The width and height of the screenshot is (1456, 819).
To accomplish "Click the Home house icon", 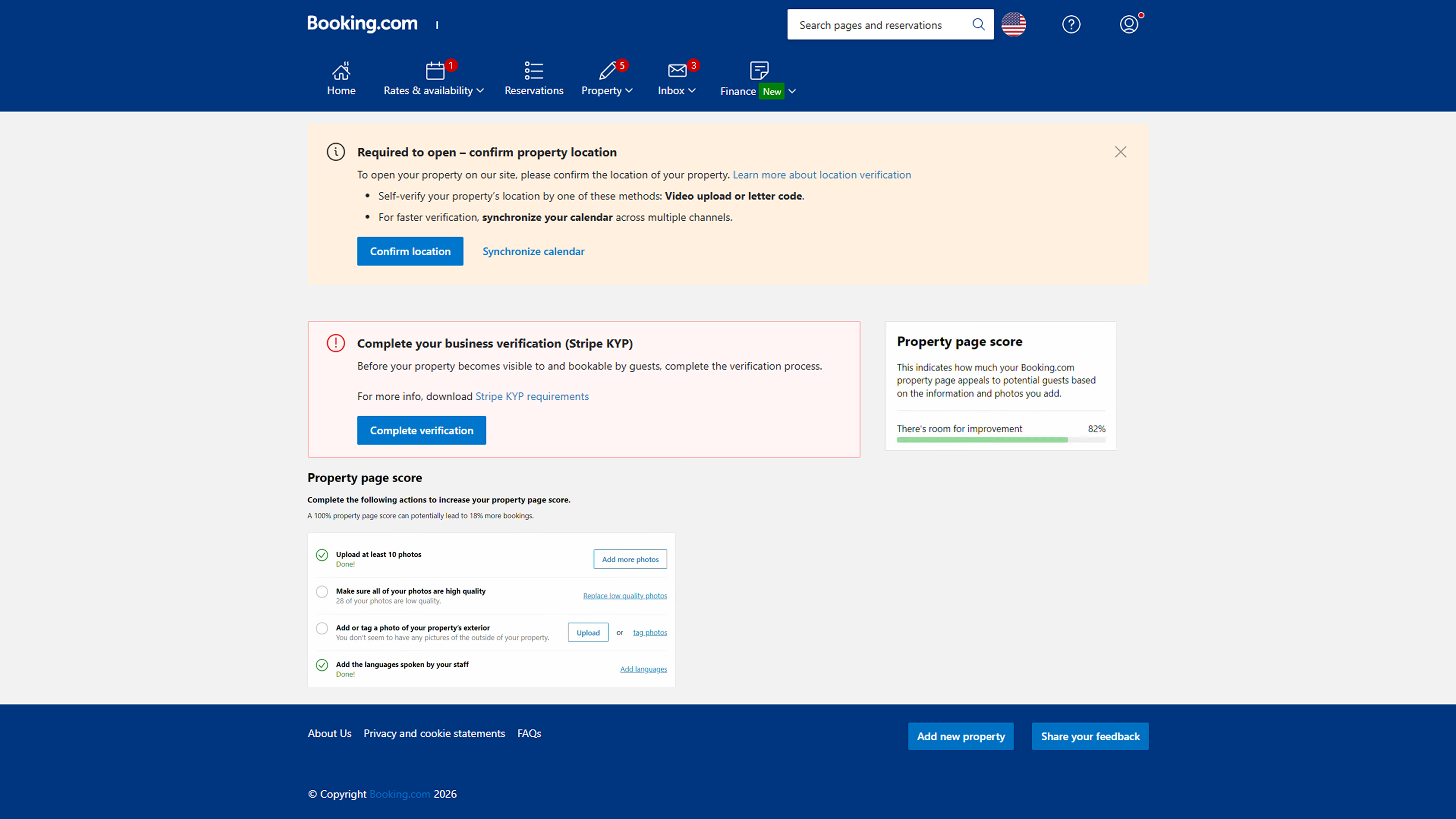I will point(341,71).
